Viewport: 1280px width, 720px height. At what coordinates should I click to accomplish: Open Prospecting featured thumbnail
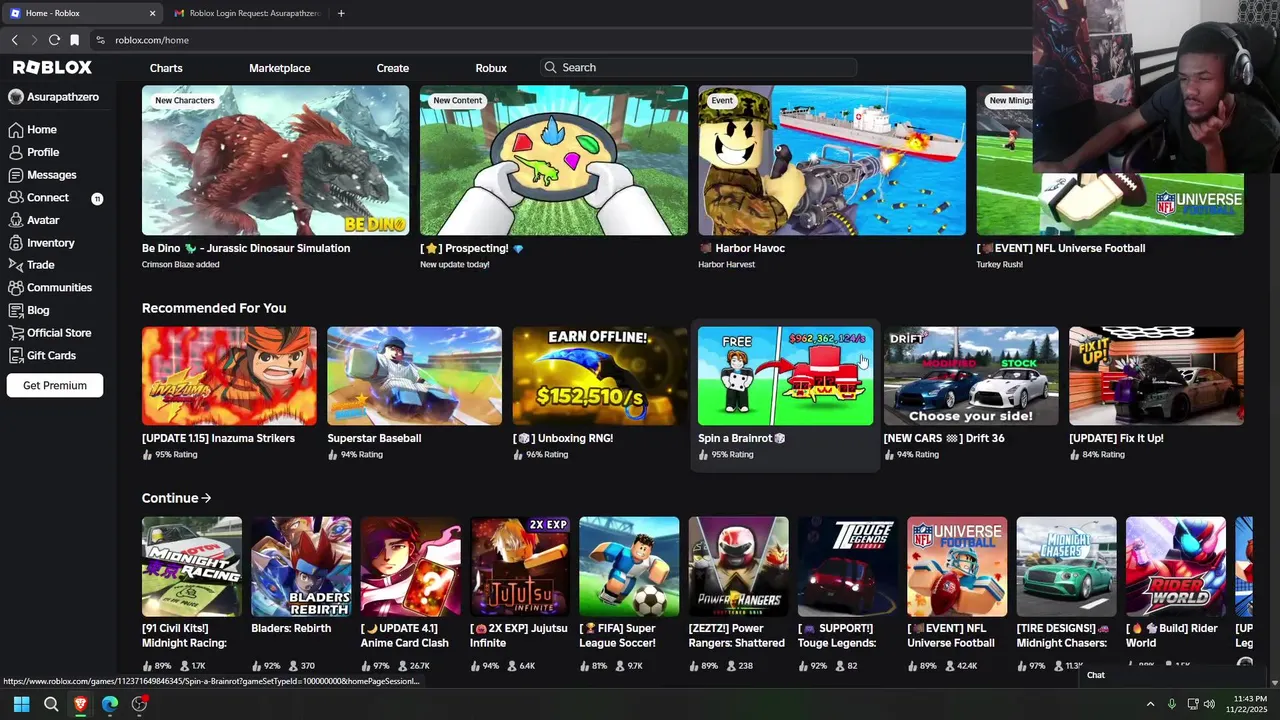coord(554,160)
